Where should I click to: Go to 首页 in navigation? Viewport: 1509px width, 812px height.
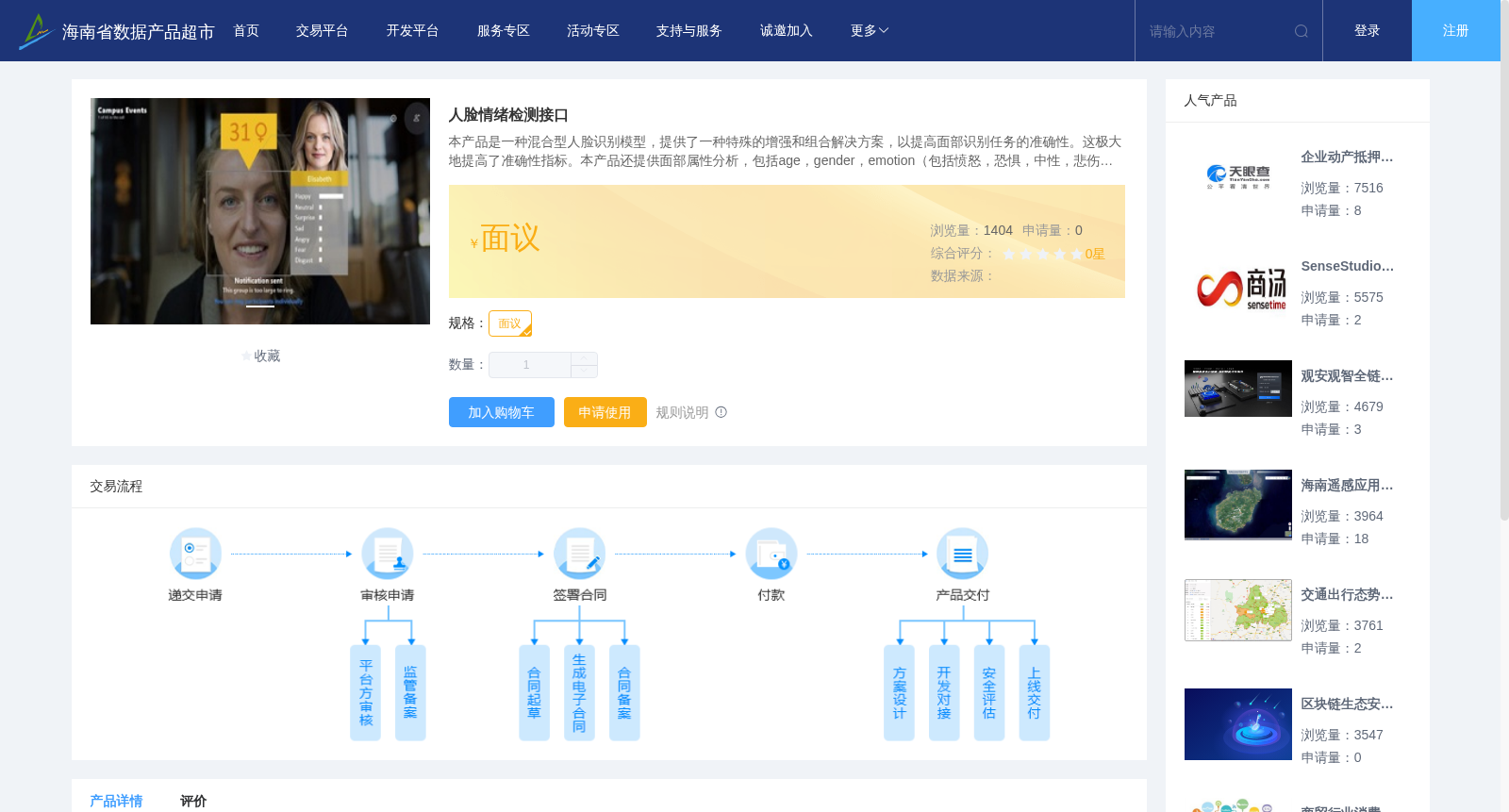point(246,31)
